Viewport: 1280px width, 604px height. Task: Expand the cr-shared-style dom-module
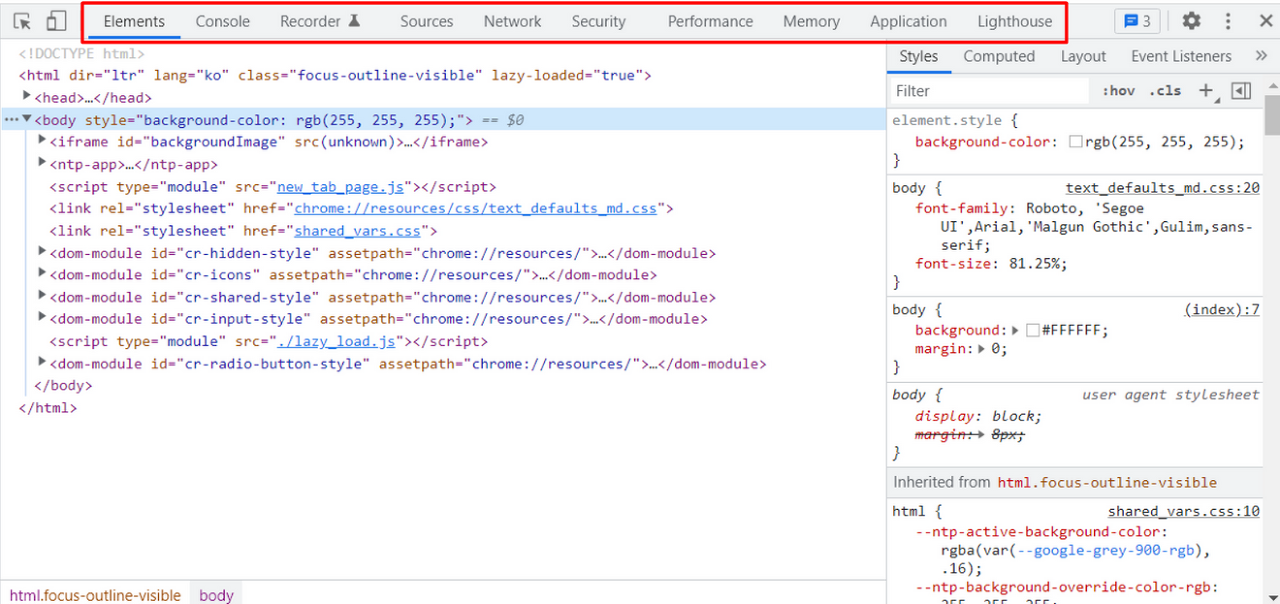pyautogui.click(x=42, y=296)
